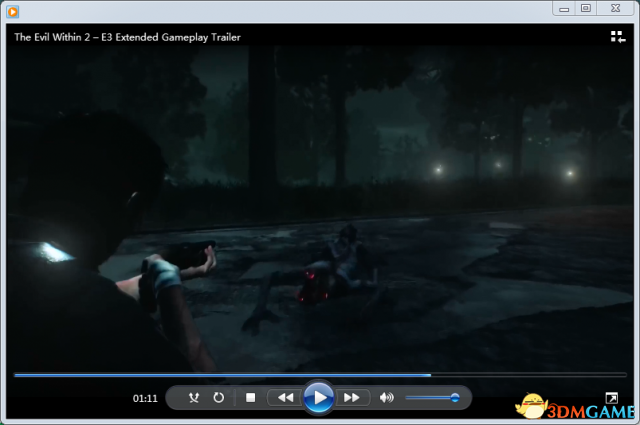Seek on the video progress bar
640x425 pixels.
tap(320, 374)
